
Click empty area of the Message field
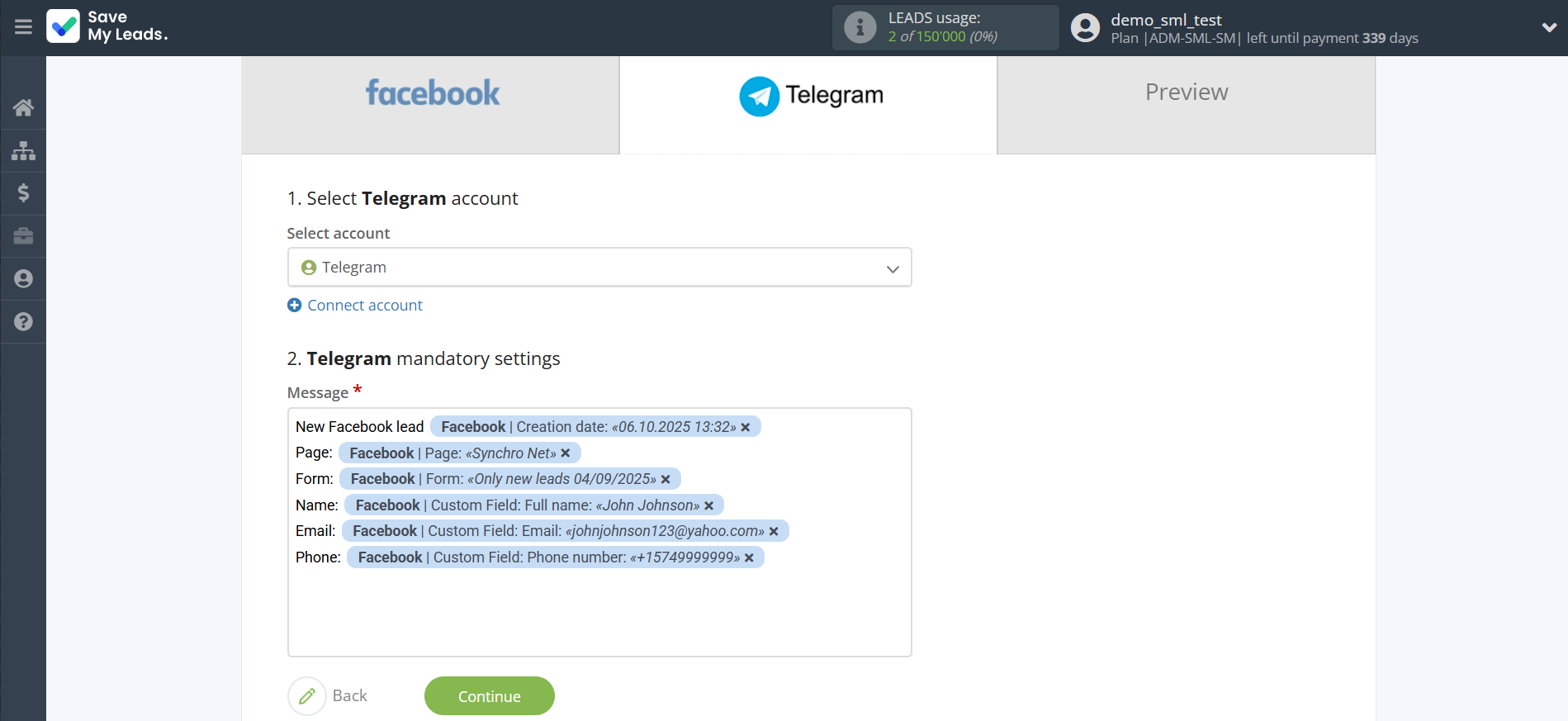coord(599,614)
